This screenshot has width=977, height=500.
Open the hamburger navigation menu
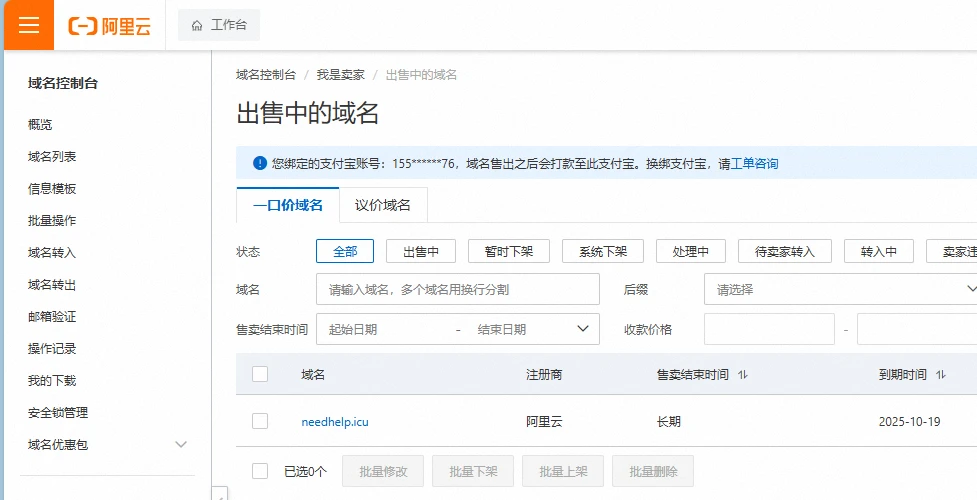28,25
